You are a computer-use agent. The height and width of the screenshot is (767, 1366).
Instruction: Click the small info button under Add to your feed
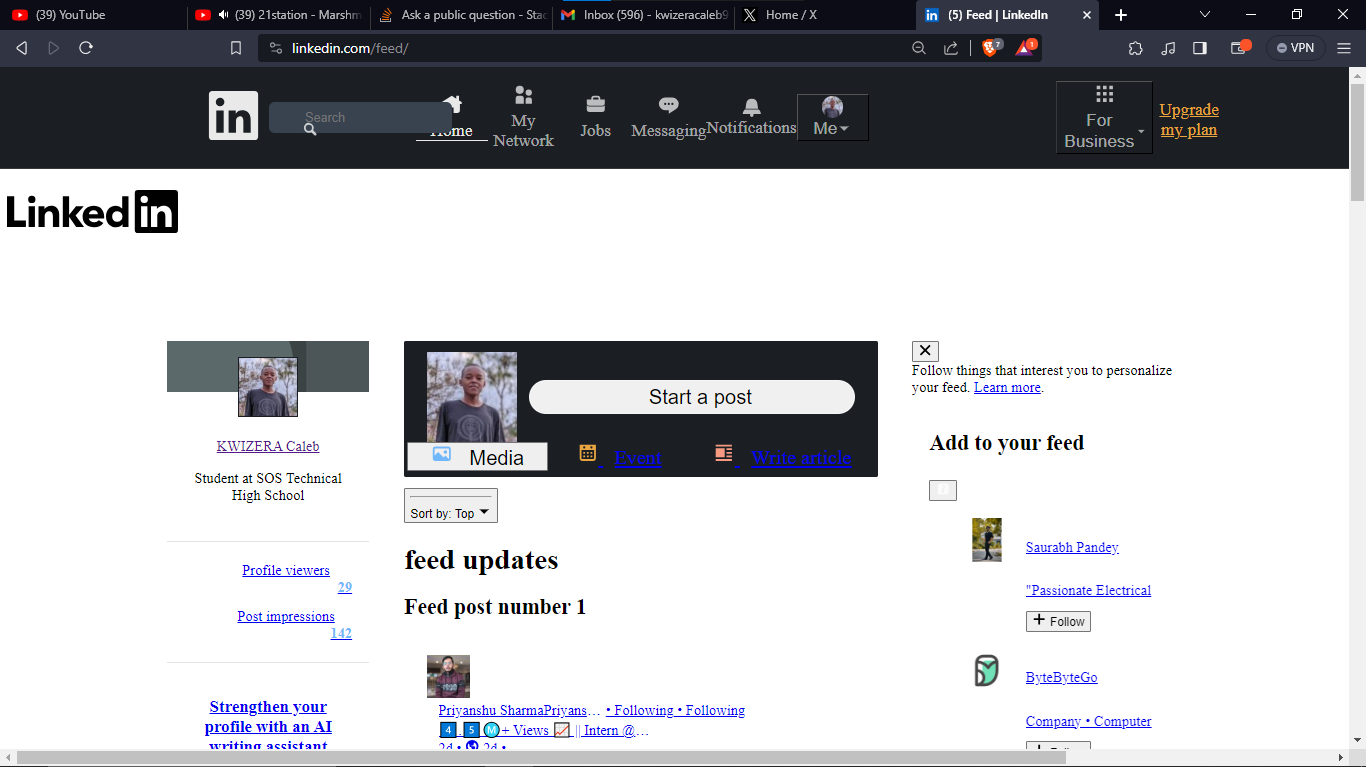[943, 490]
